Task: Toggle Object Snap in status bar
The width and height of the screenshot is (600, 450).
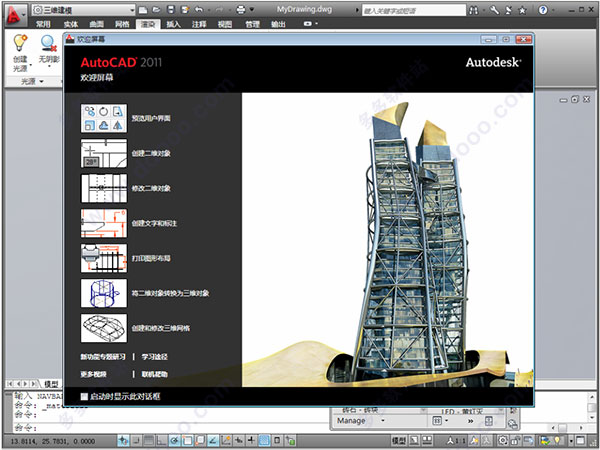Action: tap(187, 441)
